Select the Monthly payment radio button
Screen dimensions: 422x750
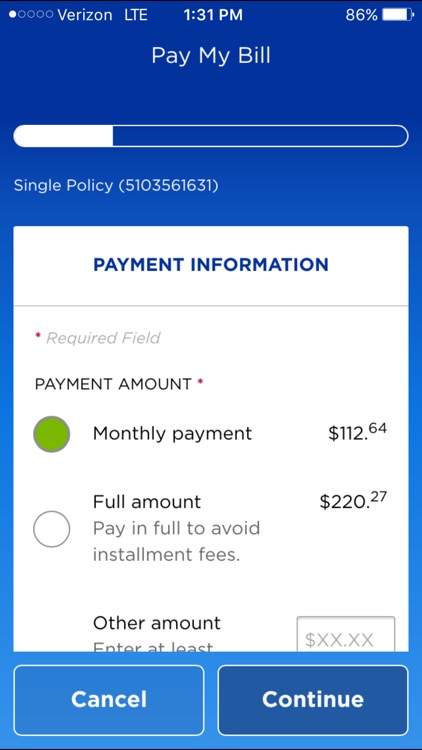(52, 434)
